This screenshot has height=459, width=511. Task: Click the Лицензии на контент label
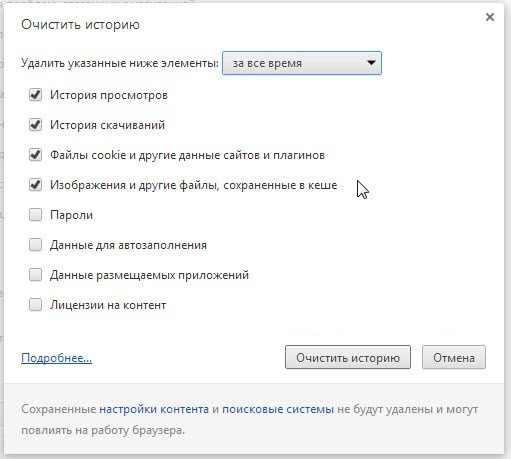(108, 305)
